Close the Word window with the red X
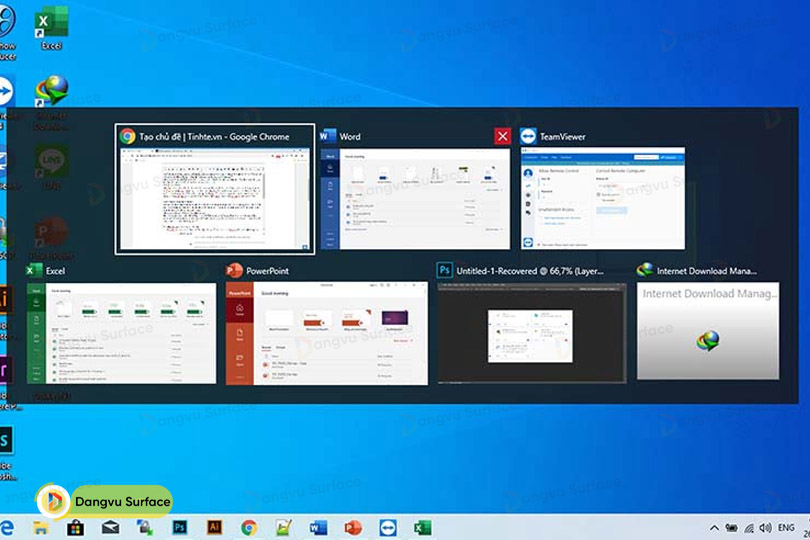This screenshot has width=810, height=540. tap(502, 136)
